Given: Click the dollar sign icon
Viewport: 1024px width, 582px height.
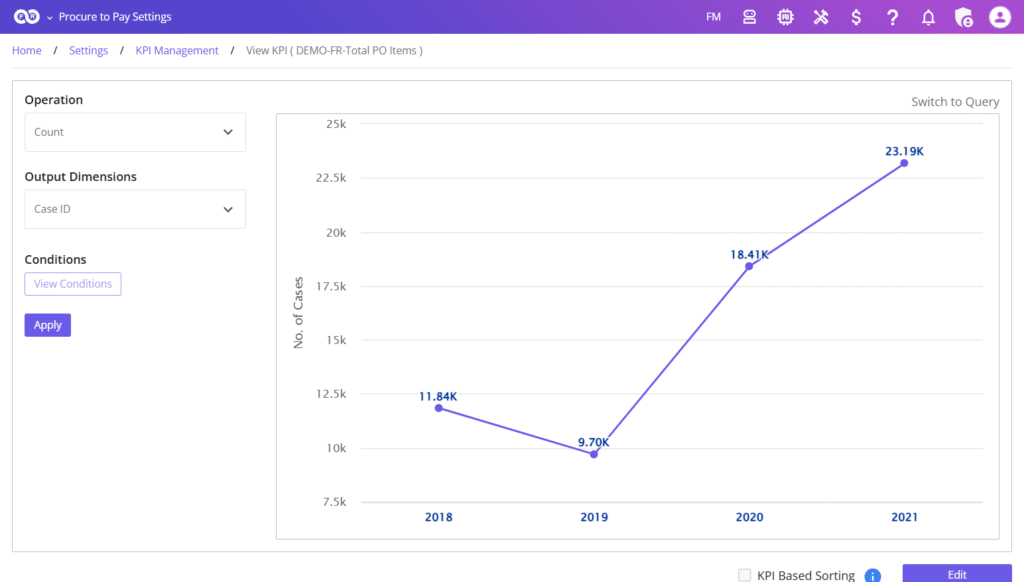Looking at the screenshot, I should 856,17.
